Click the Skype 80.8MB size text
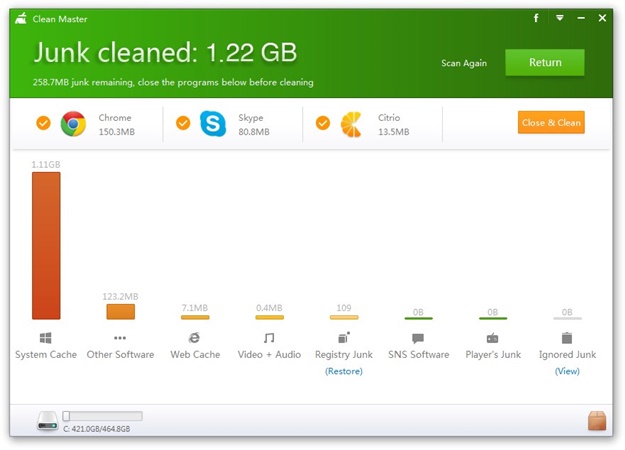 254,132
